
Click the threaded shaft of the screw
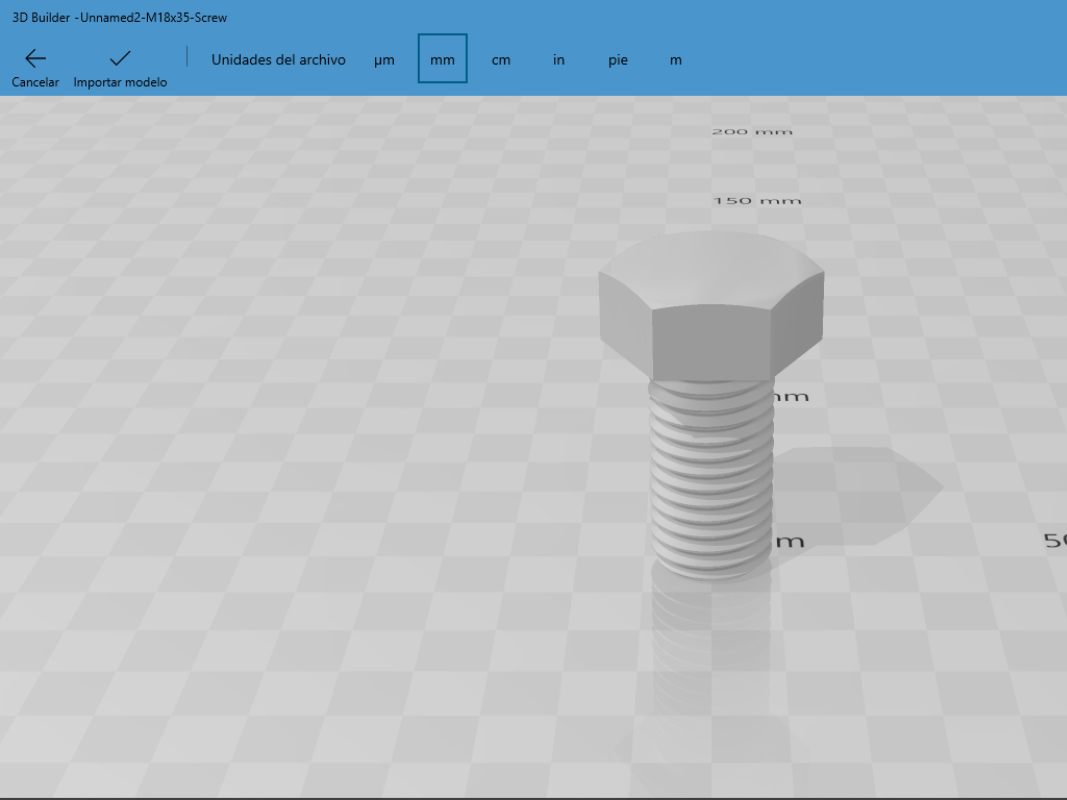[711, 479]
